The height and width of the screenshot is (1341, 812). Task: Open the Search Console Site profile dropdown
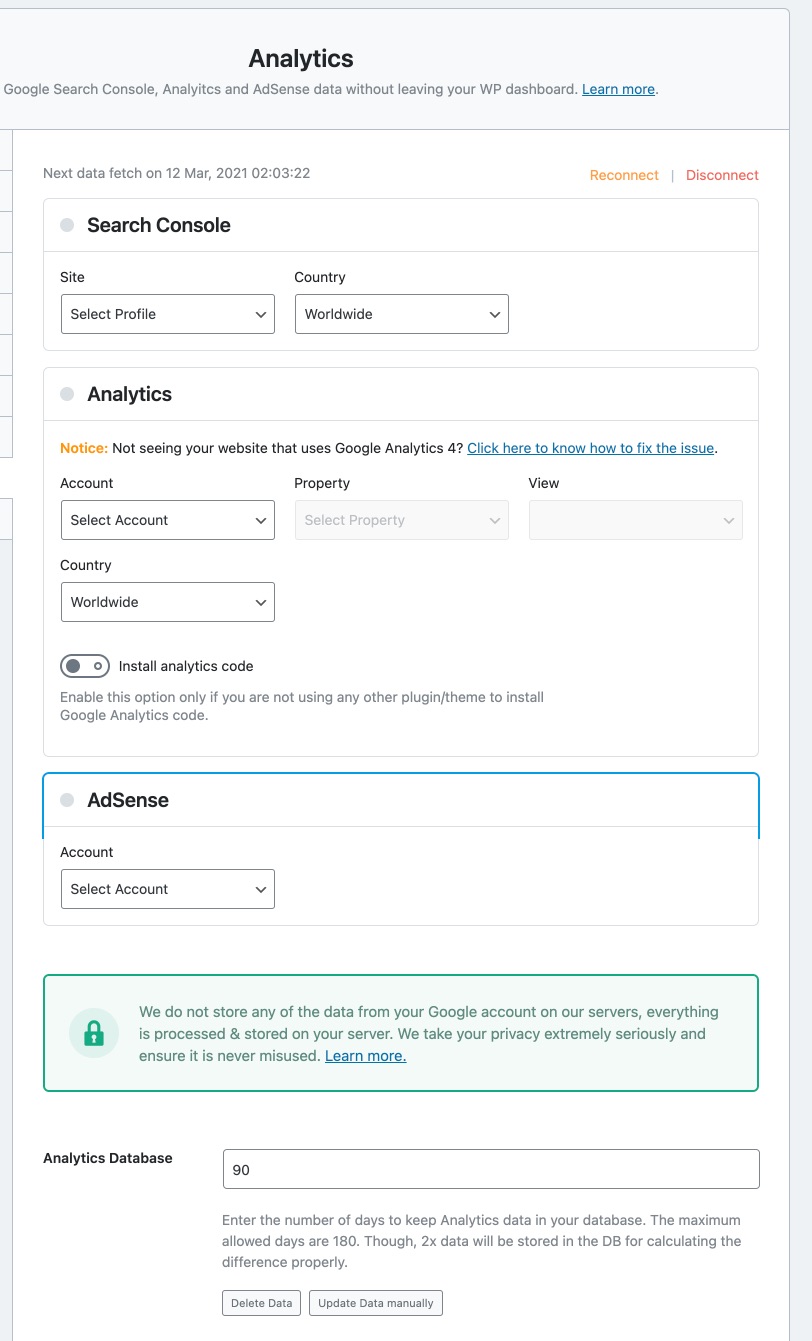coord(167,314)
